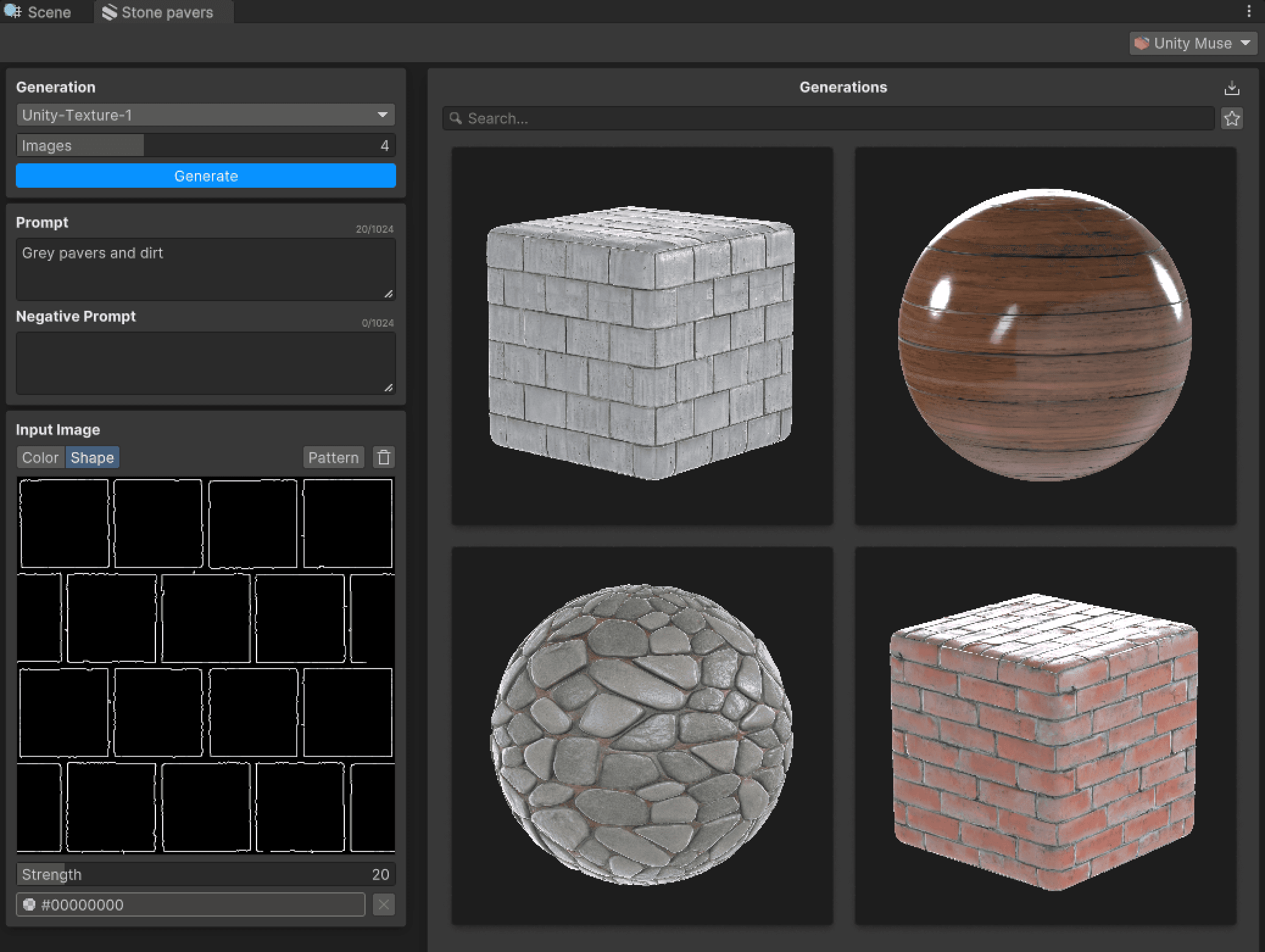The image size is (1265, 952).
Task: Select the Shape input image toggle
Action: pyautogui.click(x=91, y=458)
